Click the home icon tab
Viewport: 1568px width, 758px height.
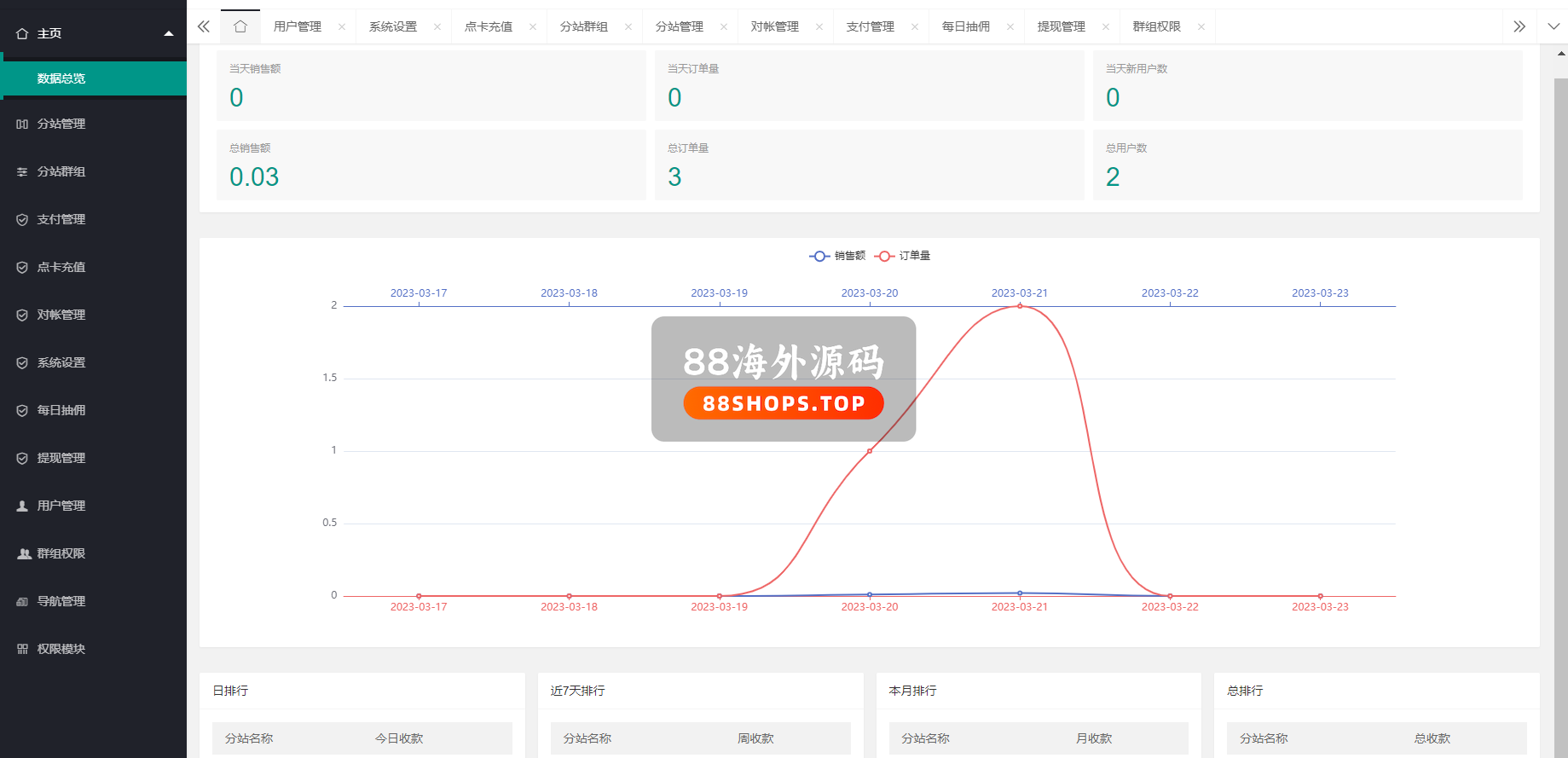pos(240,26)
